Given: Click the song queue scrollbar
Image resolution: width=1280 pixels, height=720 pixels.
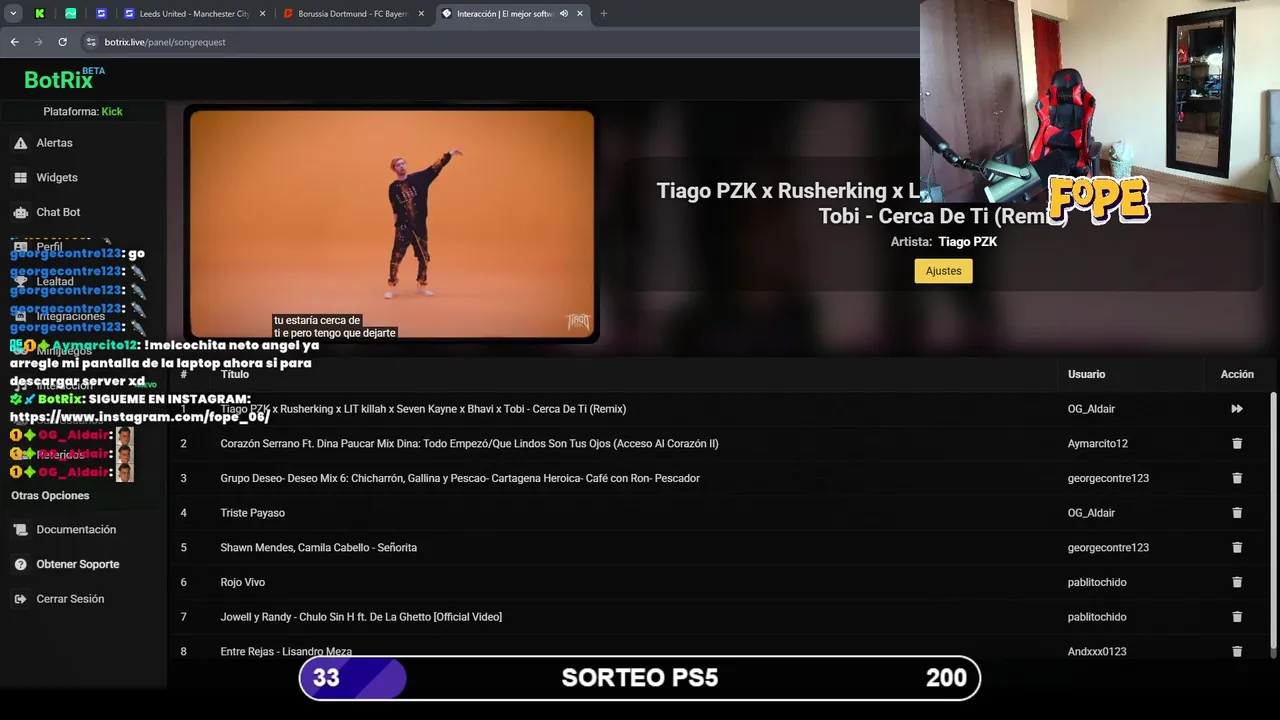Looking at the screenshot, I should 1273,520.
